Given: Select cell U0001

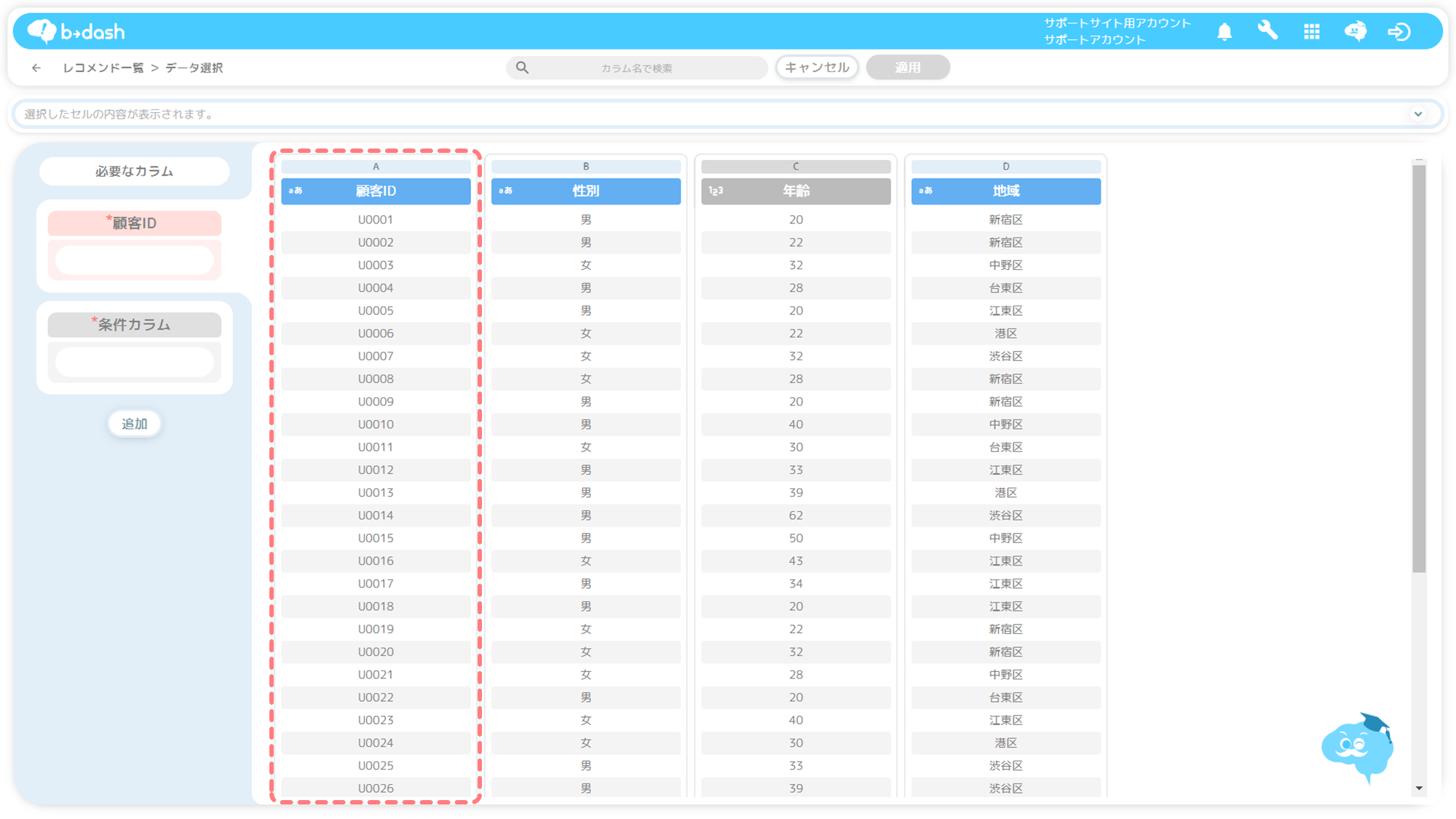Looking at the screenshot, I should [376, 219].
